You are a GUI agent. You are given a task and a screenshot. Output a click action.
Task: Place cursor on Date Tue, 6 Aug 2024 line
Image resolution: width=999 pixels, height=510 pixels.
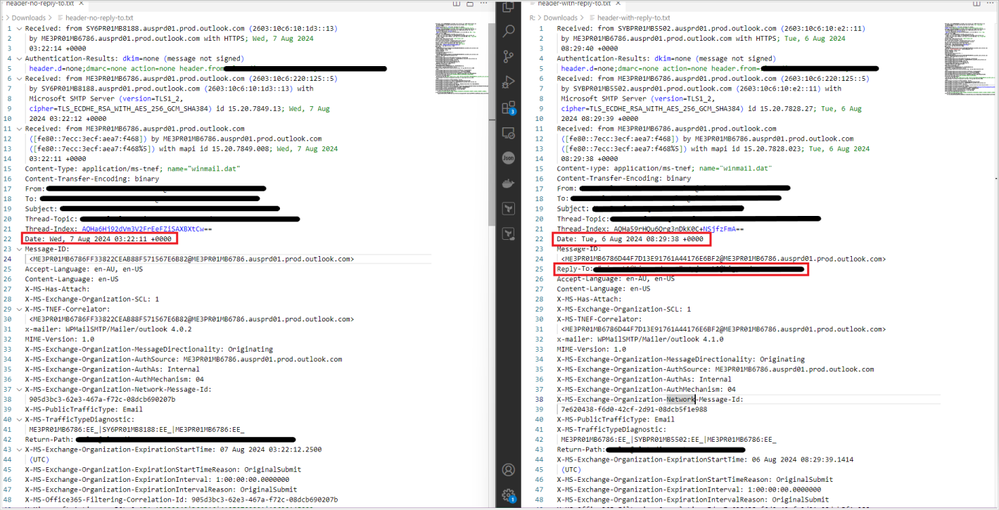629,238
